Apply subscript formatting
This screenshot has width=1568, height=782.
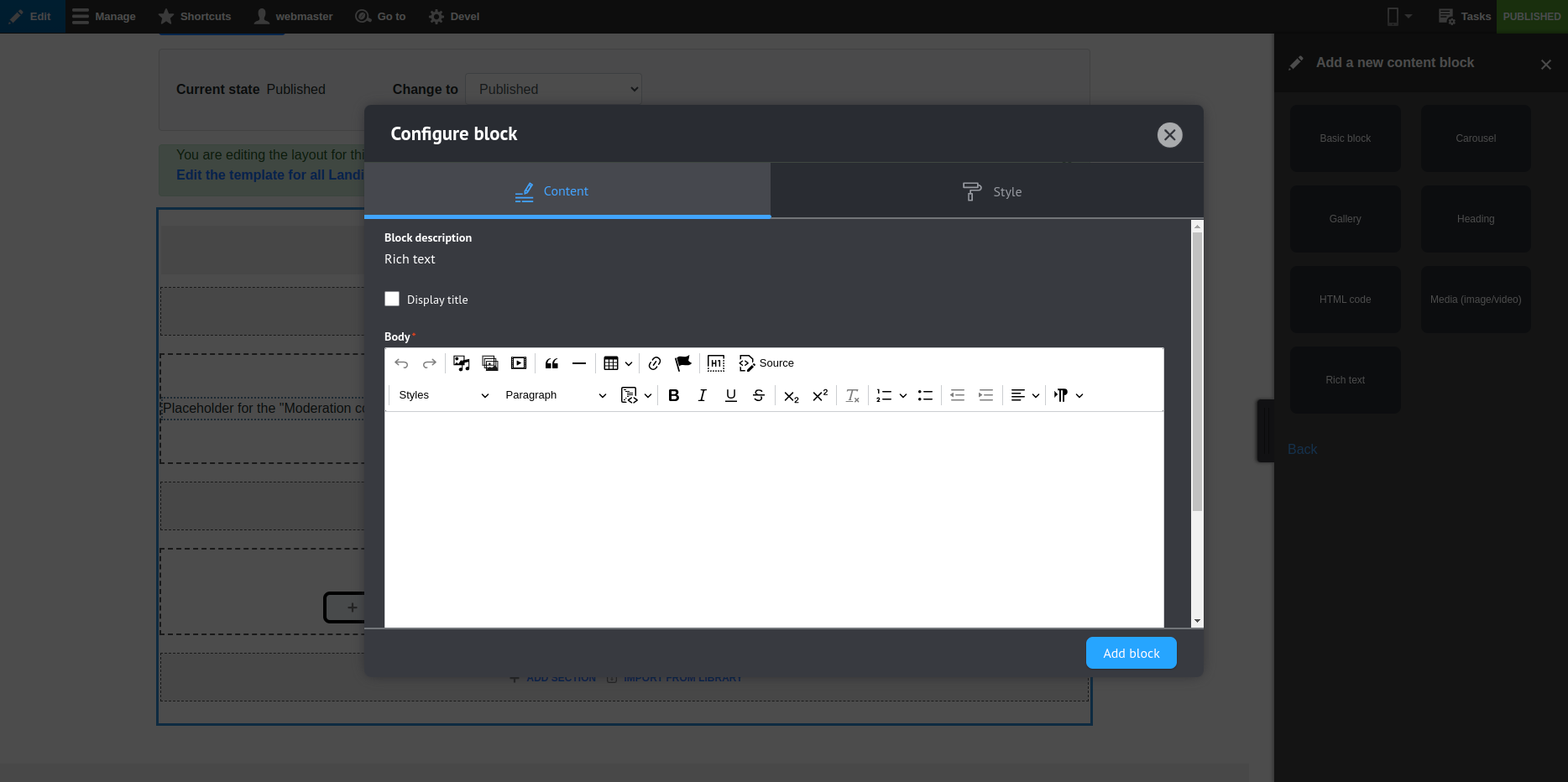click(792, 395)
